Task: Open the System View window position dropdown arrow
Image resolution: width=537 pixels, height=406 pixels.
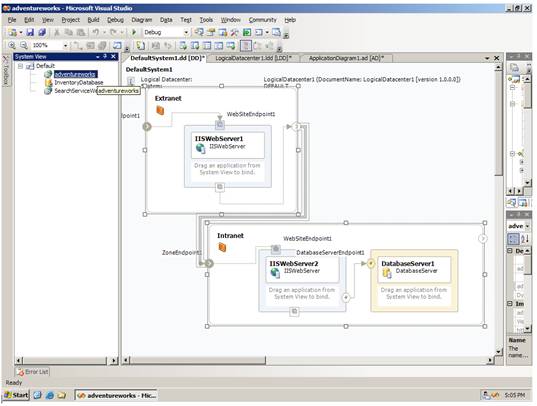Action: [x=98, y=57]
